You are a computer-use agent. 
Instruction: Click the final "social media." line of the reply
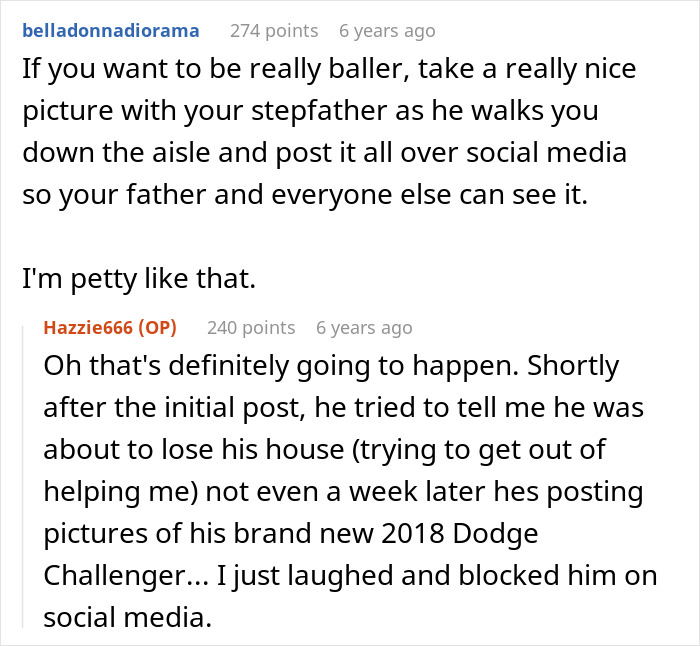point(128,618)
